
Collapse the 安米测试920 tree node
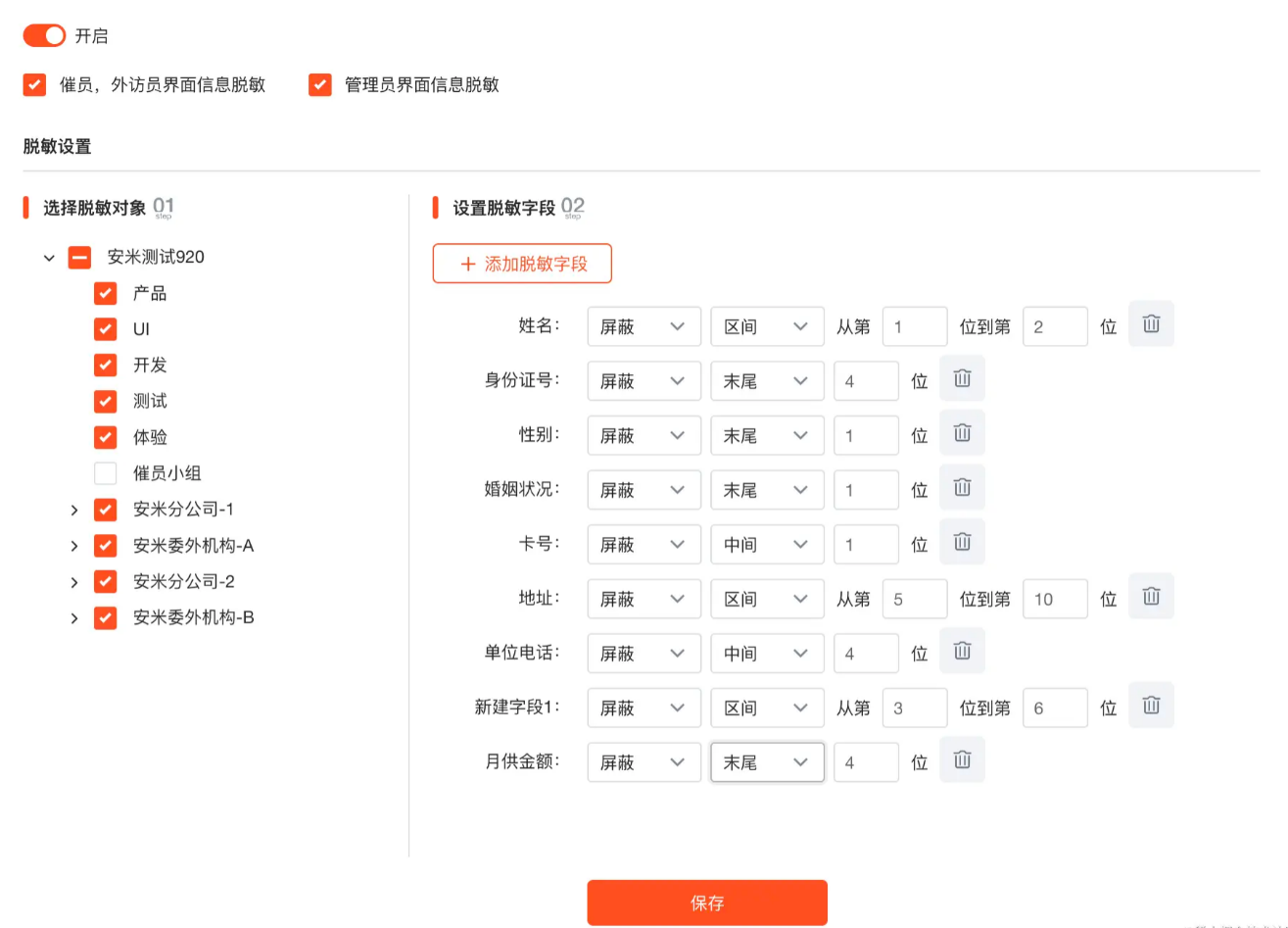click(x=49, y=258)
